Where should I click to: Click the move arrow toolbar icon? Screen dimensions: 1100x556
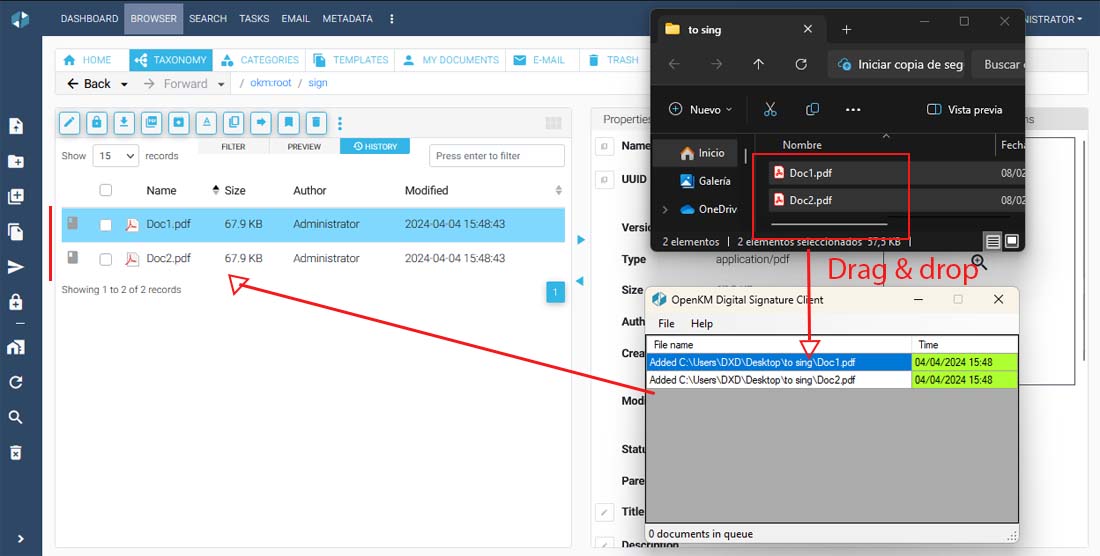pyautogui.click(x=261, y=123)
